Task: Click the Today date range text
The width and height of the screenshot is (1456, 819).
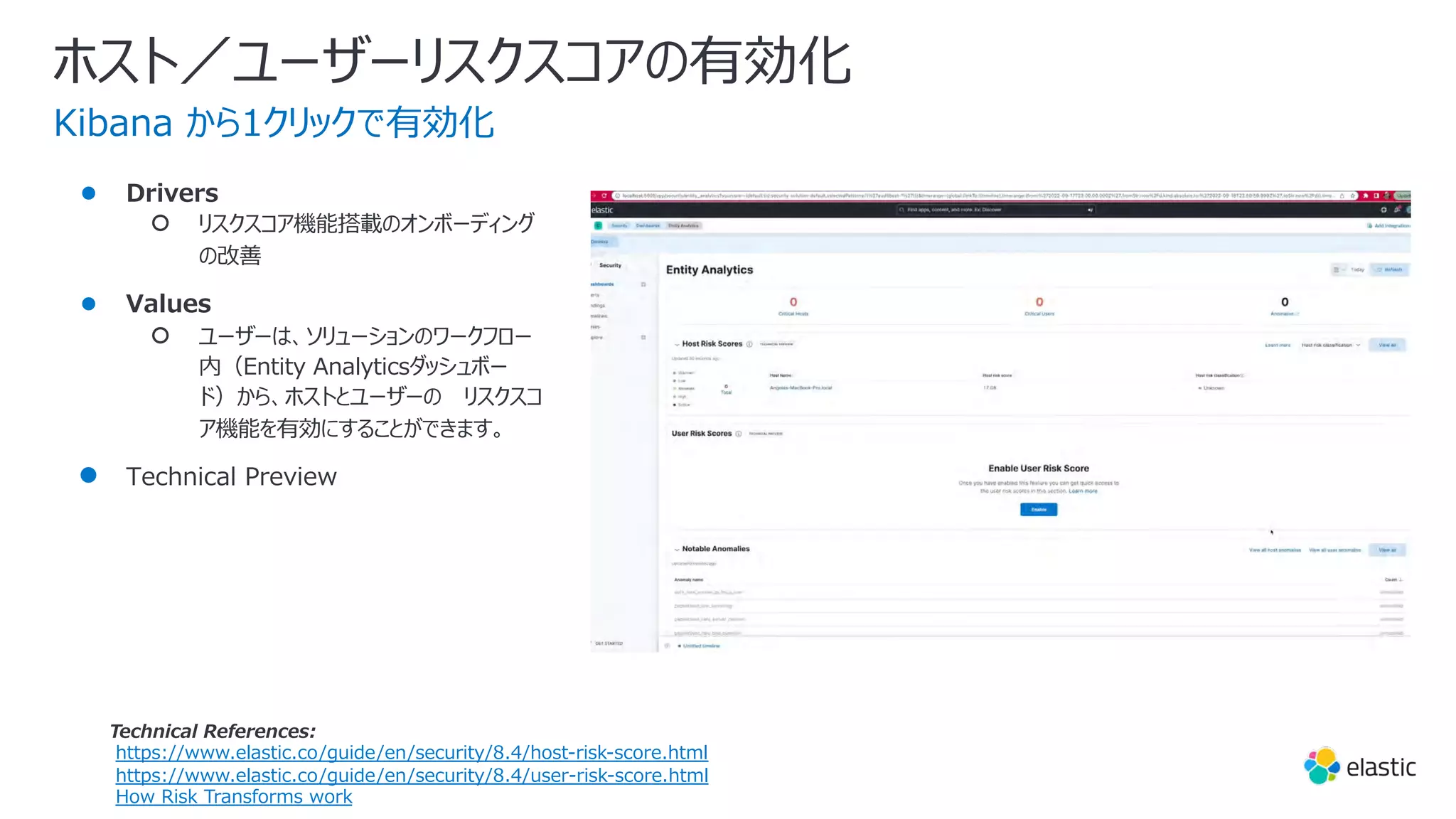Action: pyautogui.click(x=1357, y=270)
